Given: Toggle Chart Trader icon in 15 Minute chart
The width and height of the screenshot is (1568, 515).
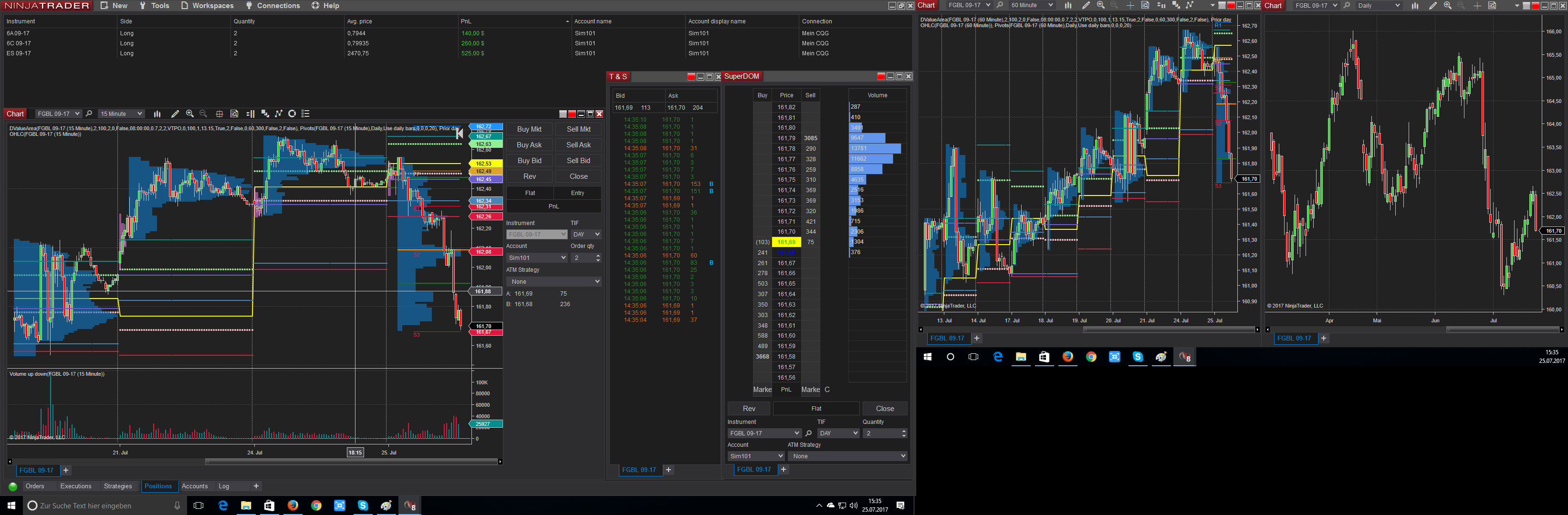Looking at the screenshot, I should pyautogui.click(x=250, y=113).
